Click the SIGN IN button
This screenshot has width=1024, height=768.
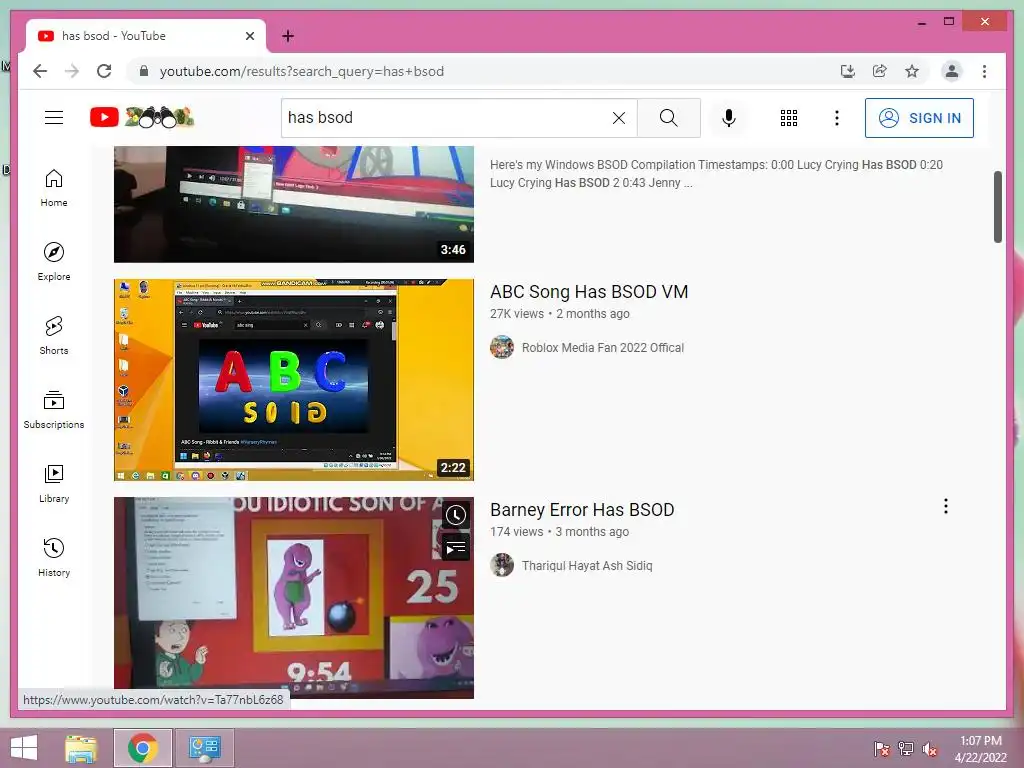(x=919, y=118)
